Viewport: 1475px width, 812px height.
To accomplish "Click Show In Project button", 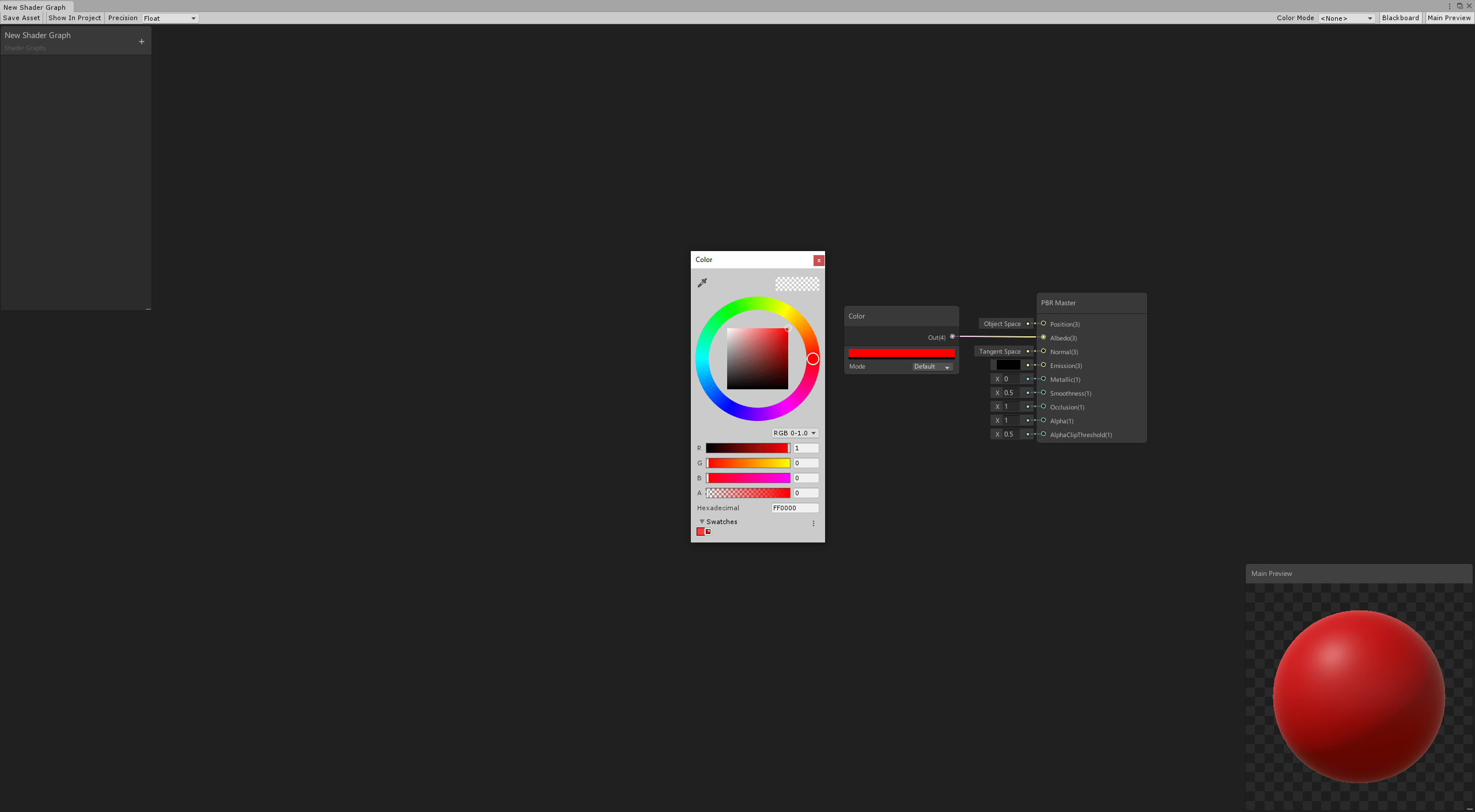I will tap(75, 18).
